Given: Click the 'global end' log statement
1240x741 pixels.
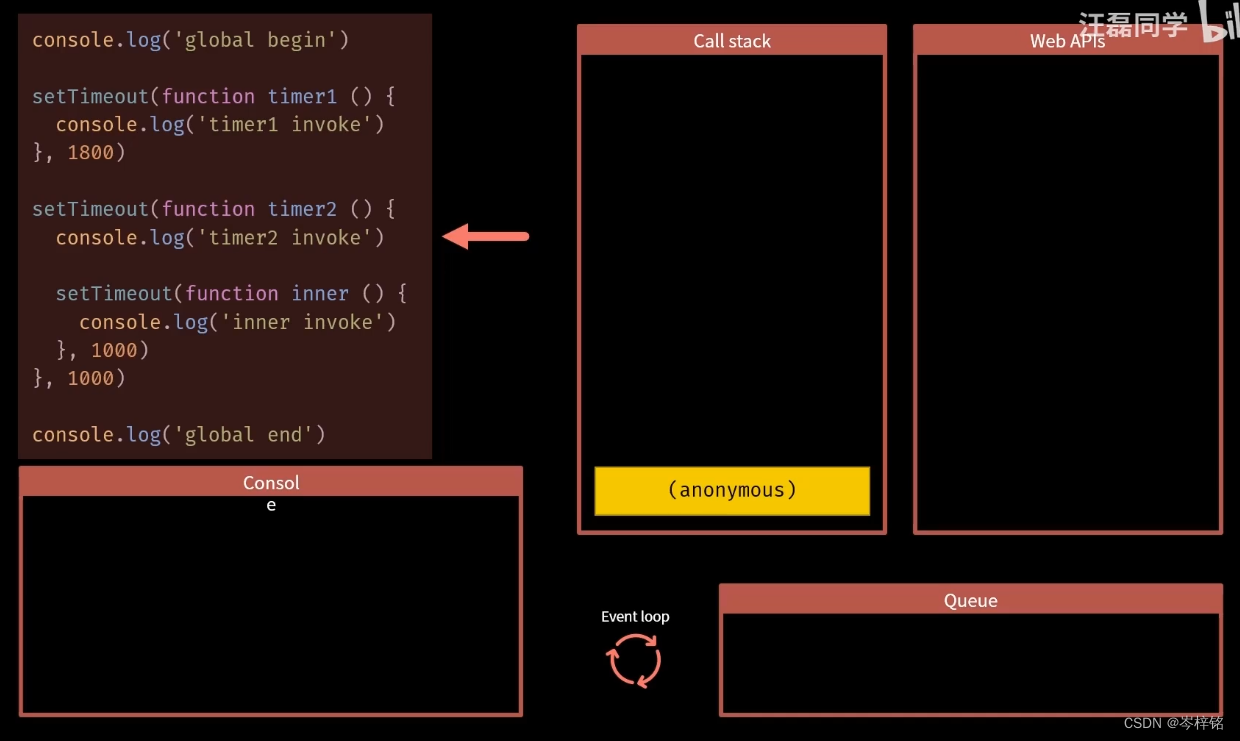Looking at the screenshot, I should pyautogui.click(x=176, y=434).
